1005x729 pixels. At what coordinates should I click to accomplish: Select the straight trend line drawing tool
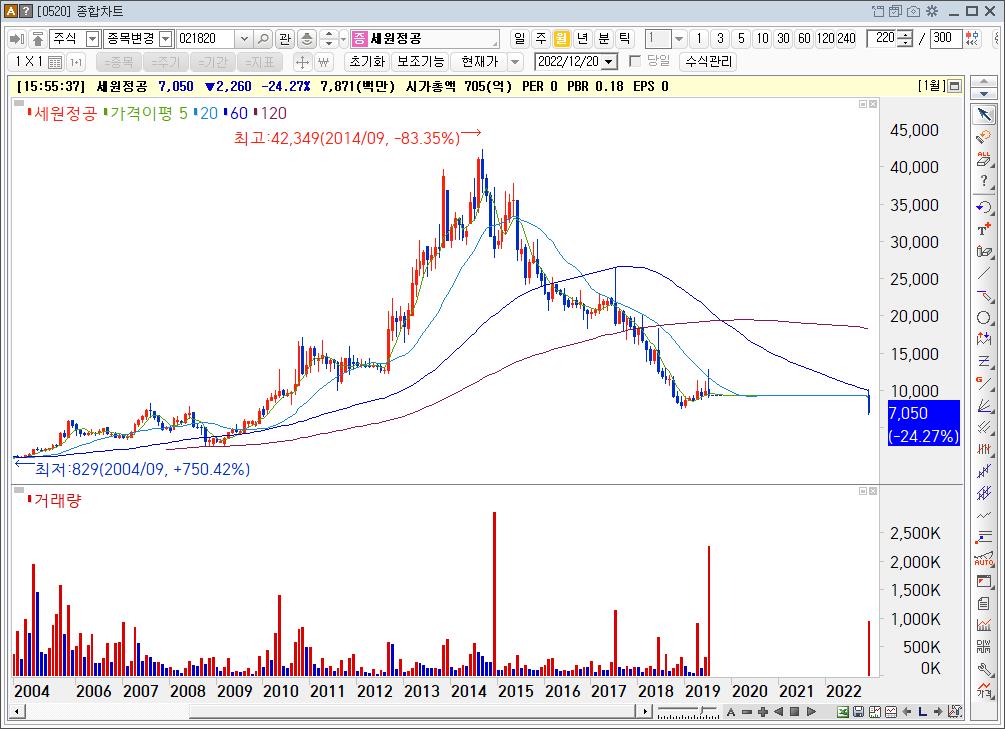(x=984, y=273)
